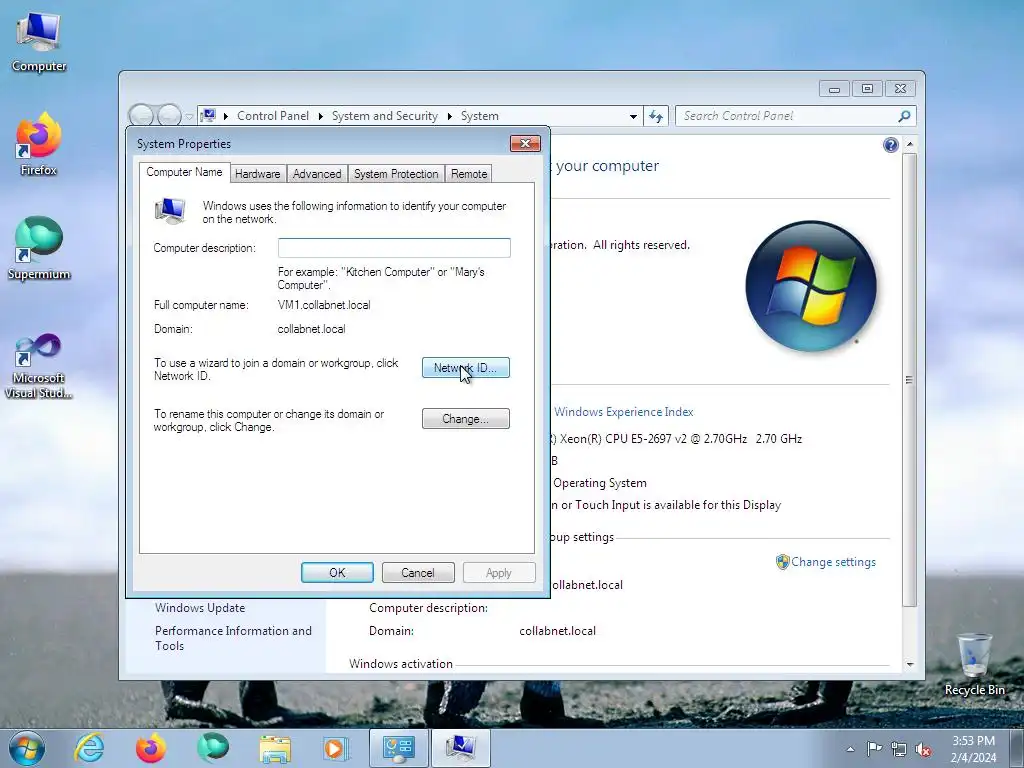The image size is (1024, 768).
Task: Open the Computer desktop icon
Action: (x=39, y=42)
